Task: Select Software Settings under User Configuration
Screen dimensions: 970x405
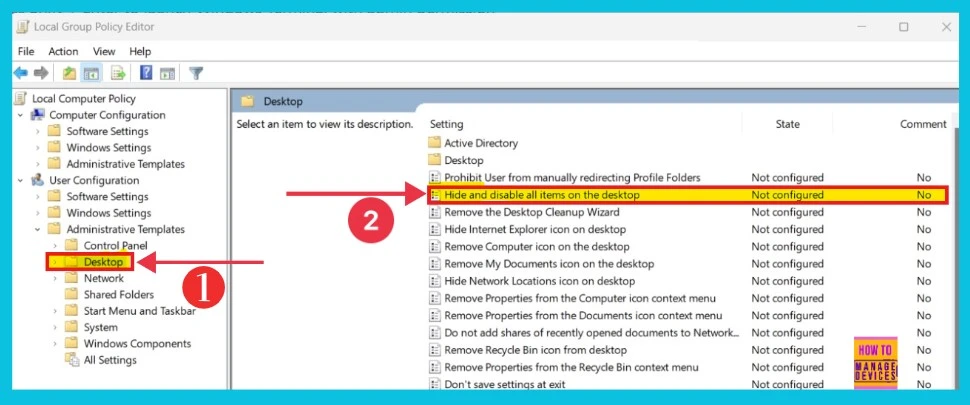Action: [108, 197]
